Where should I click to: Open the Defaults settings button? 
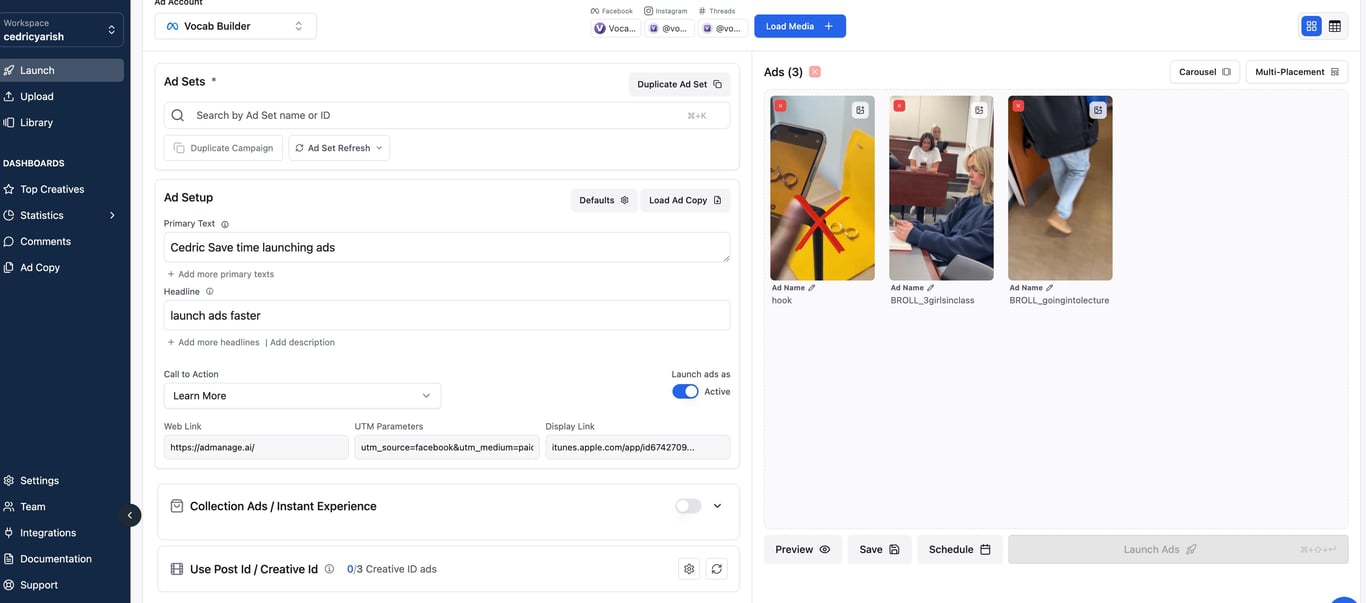(604, 200)
